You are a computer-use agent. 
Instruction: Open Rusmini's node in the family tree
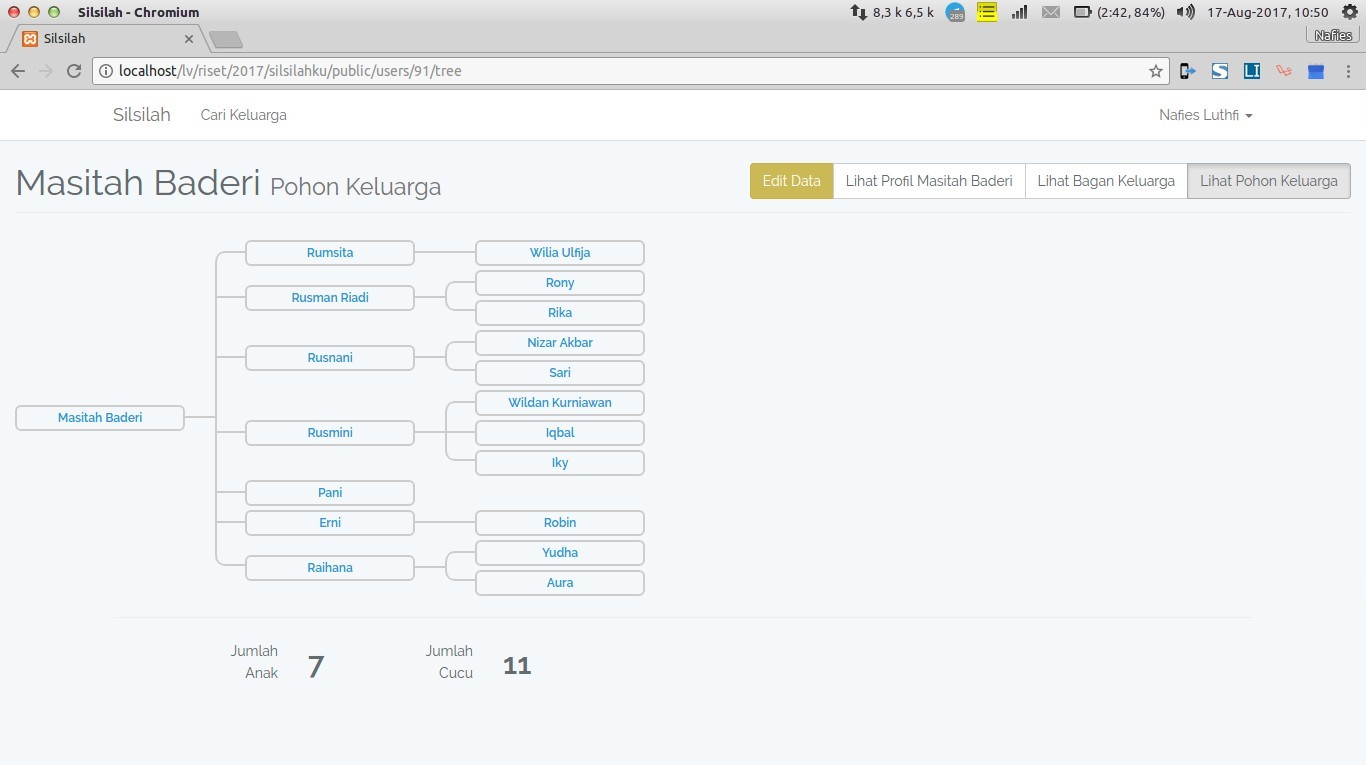(x=330, y=433)
